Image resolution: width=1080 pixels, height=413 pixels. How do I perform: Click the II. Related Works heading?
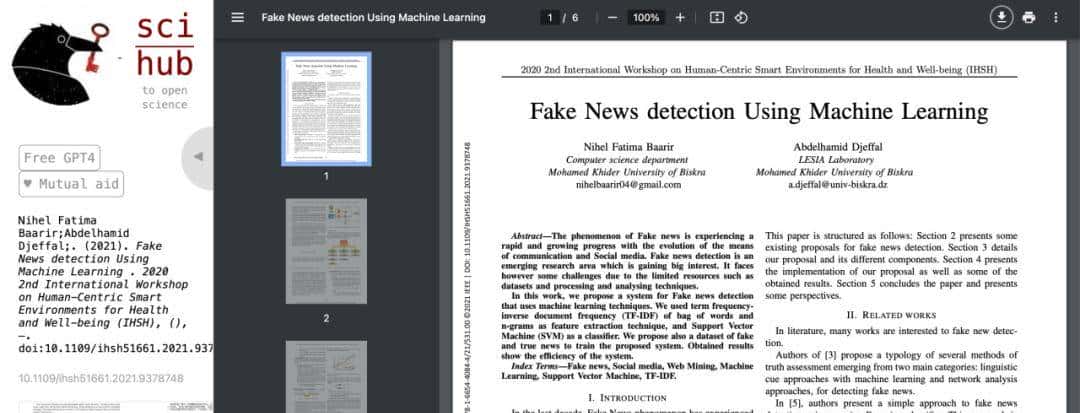pos(891,315)
